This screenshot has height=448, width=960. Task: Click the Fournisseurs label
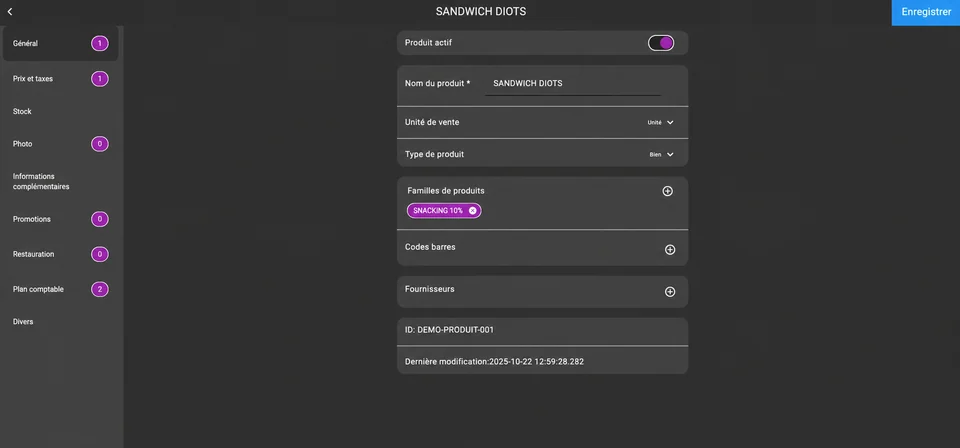coord(429,289)
